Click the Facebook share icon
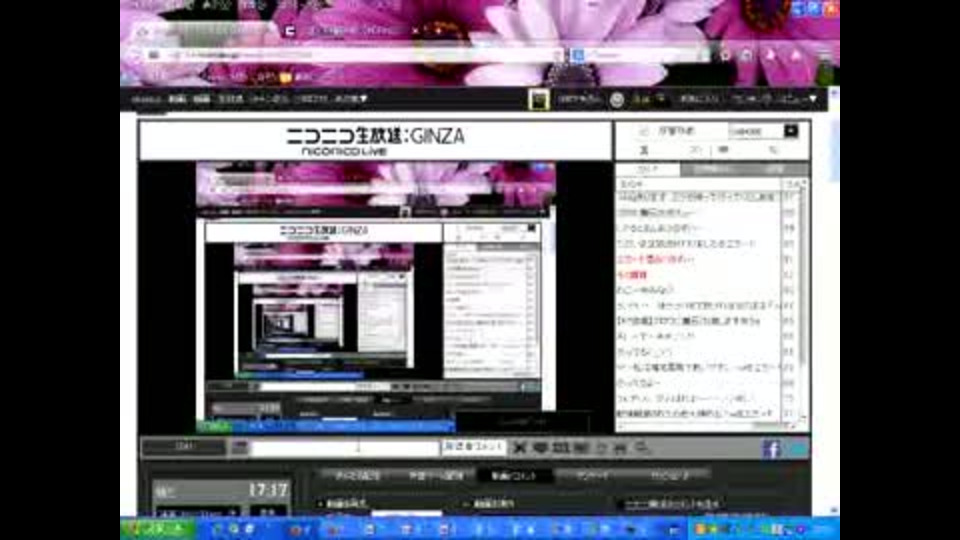The height and width of the screenshot is (540, 960). click(x=771, y=448)
